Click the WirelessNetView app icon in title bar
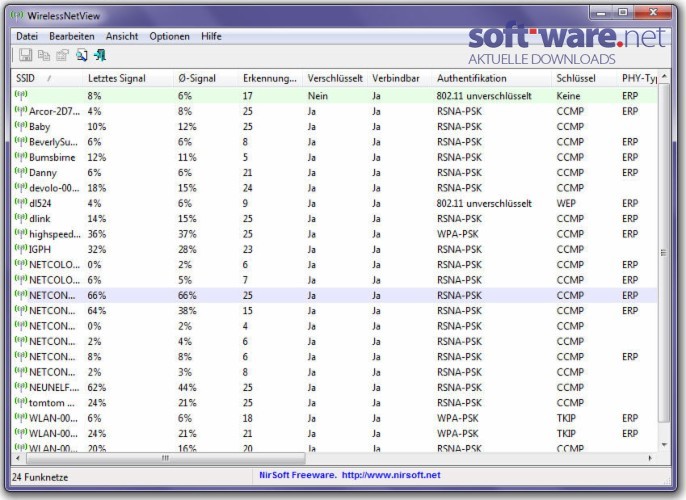The image size is (686, 500). pyautogui.click(x=17, y=16)
